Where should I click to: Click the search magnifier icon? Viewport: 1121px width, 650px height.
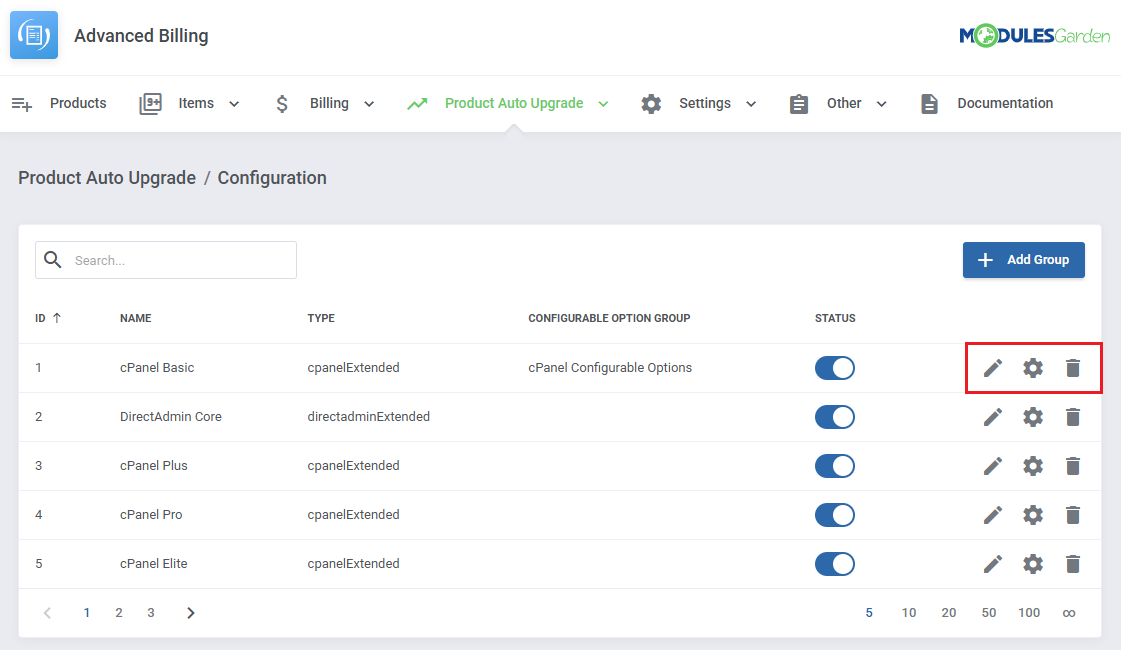(53, 260)
